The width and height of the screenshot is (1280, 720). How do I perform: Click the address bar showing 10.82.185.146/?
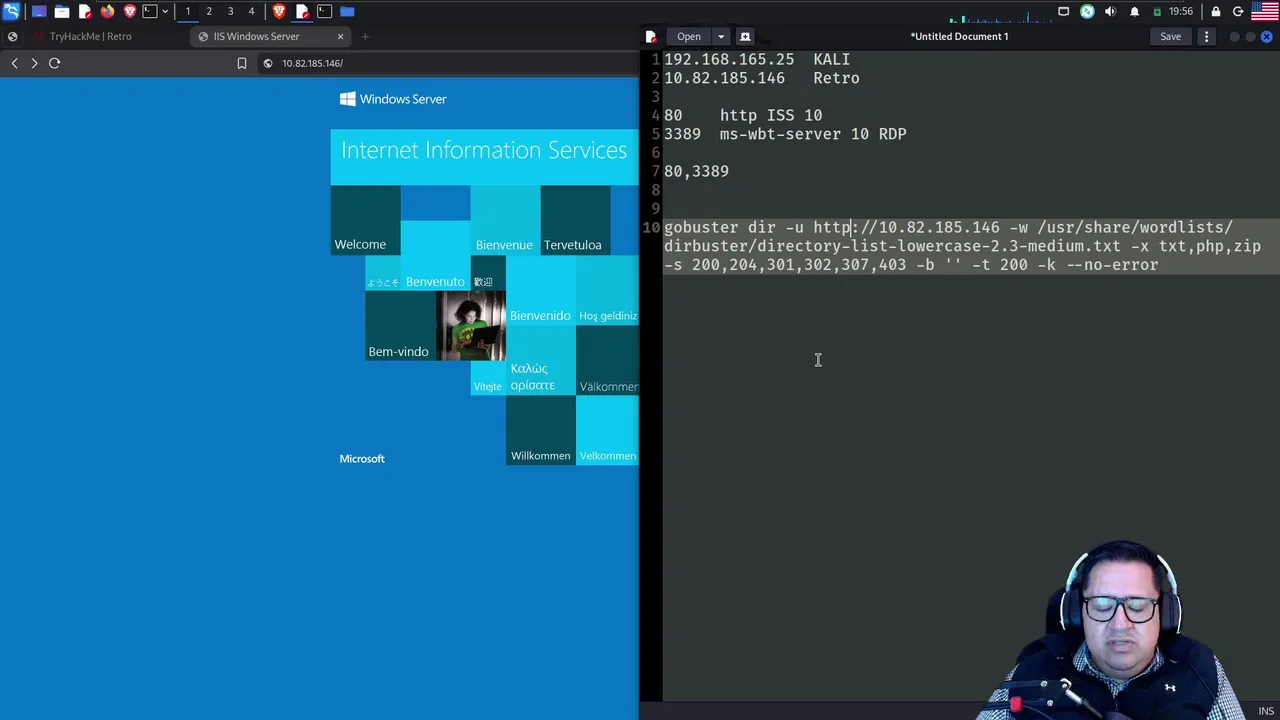pos(450,63)
